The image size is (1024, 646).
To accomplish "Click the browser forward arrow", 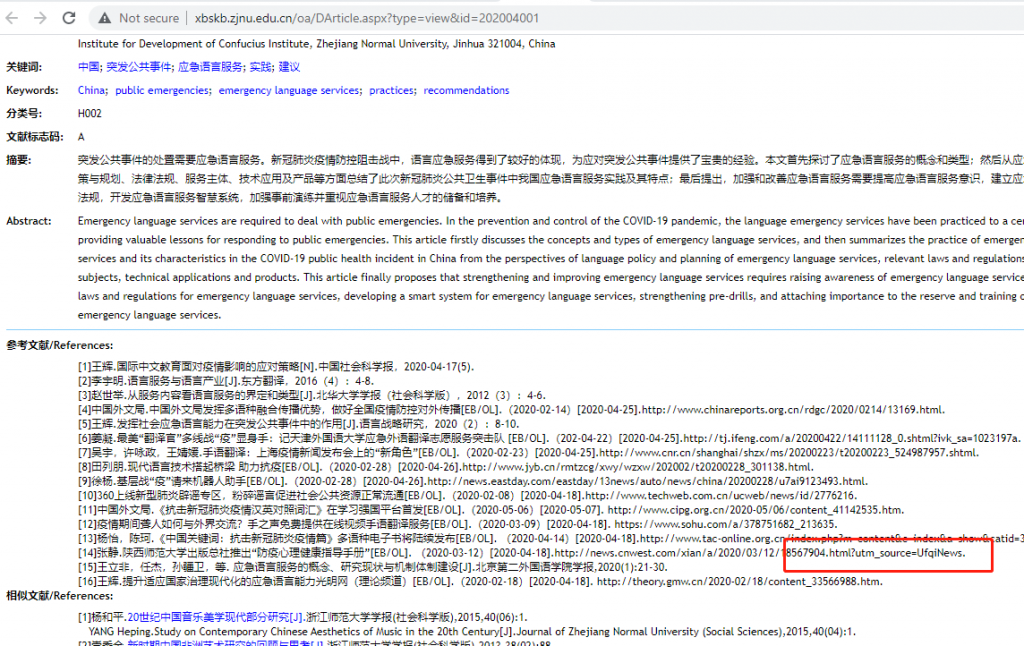I will point(41,18).
